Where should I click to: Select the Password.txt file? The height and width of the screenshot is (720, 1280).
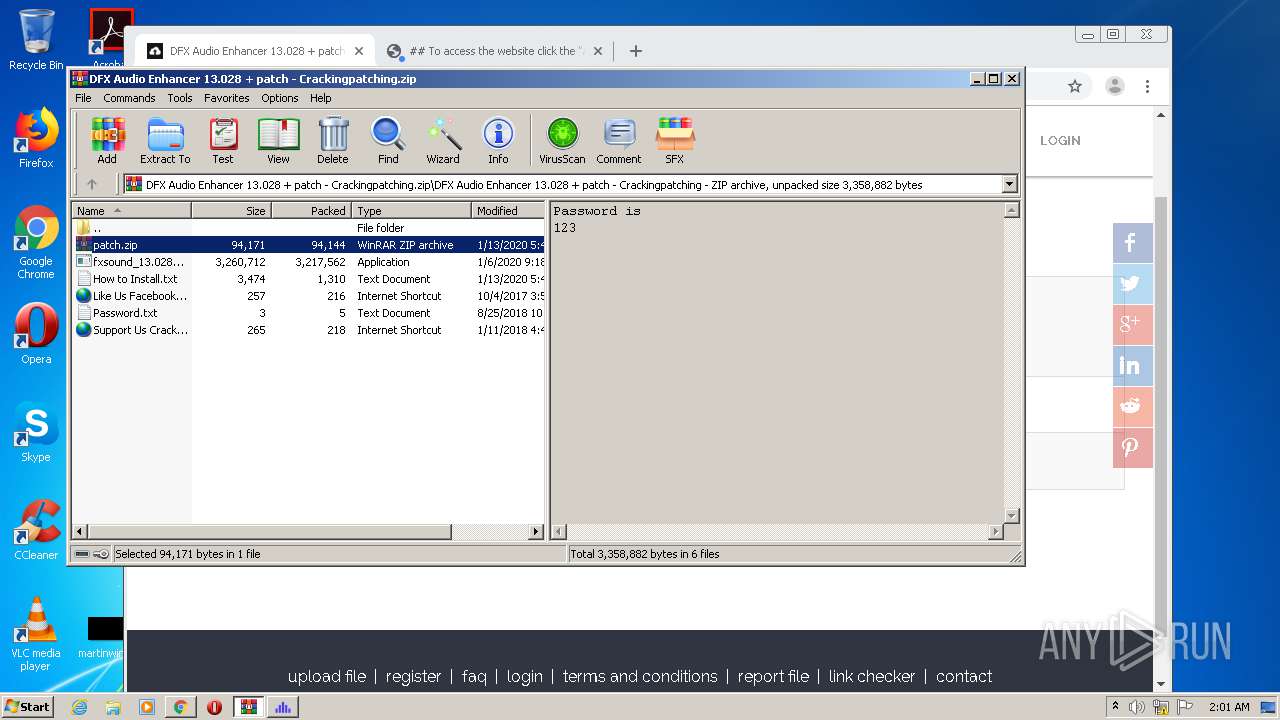point(309,313)
